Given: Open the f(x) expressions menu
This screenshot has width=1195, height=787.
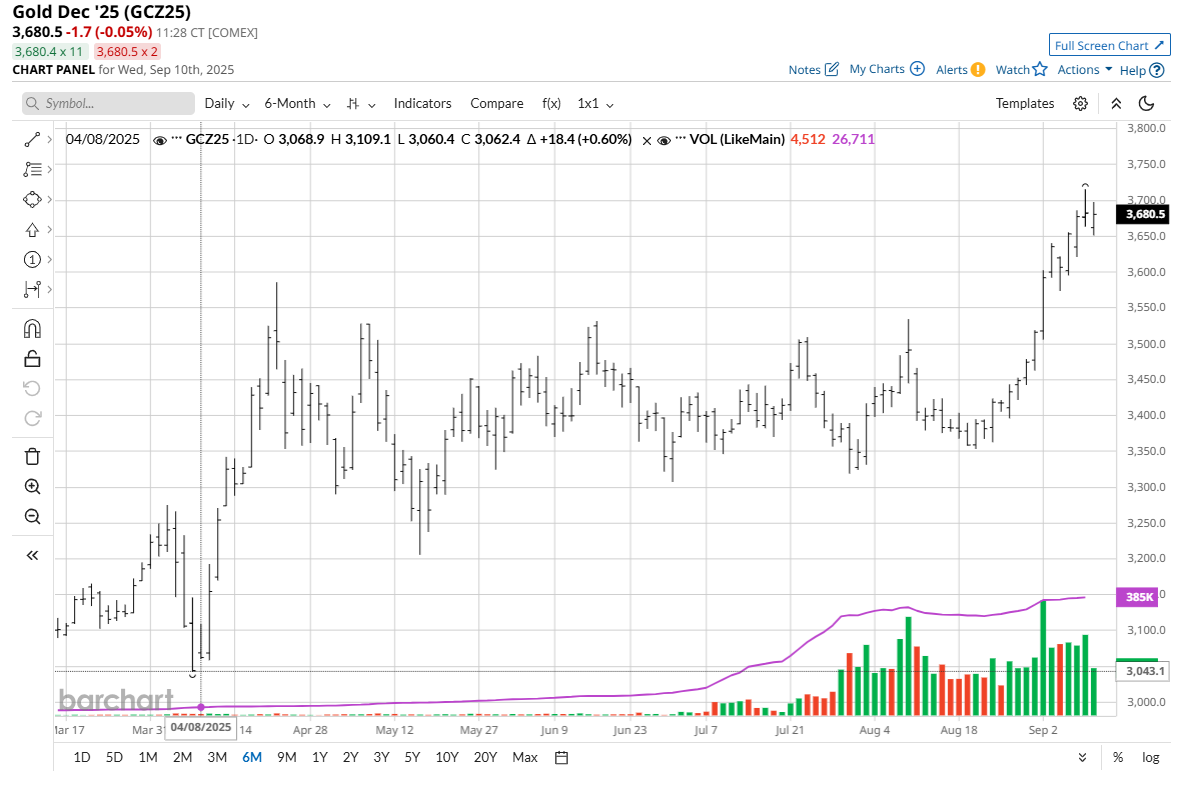Looking at the screenshot, I should (x=551, y=104).
